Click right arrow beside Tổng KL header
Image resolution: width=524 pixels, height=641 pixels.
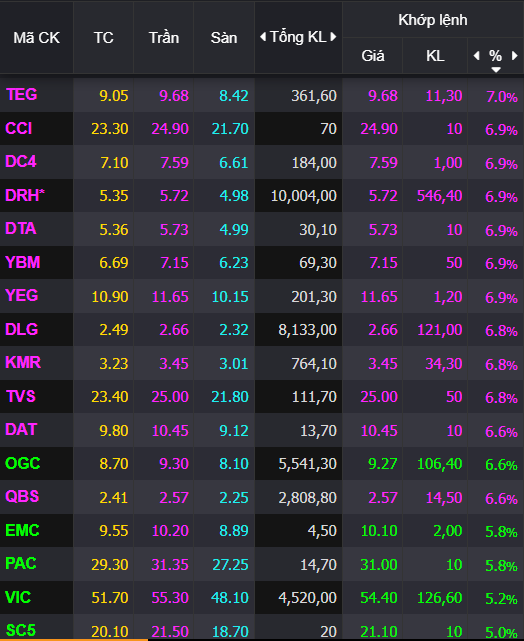click(x=333, y=37)
